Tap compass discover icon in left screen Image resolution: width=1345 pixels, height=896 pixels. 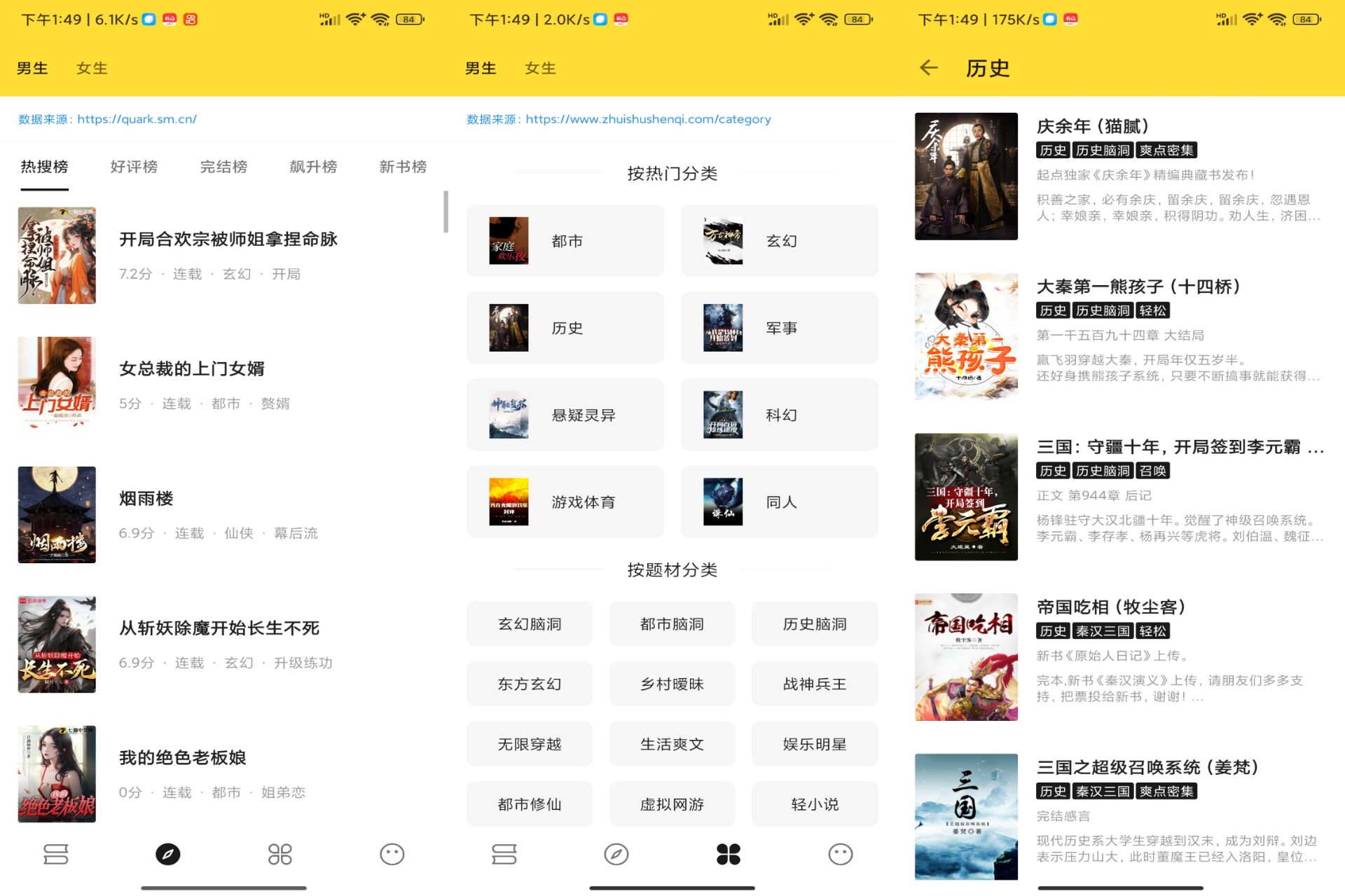168,854
